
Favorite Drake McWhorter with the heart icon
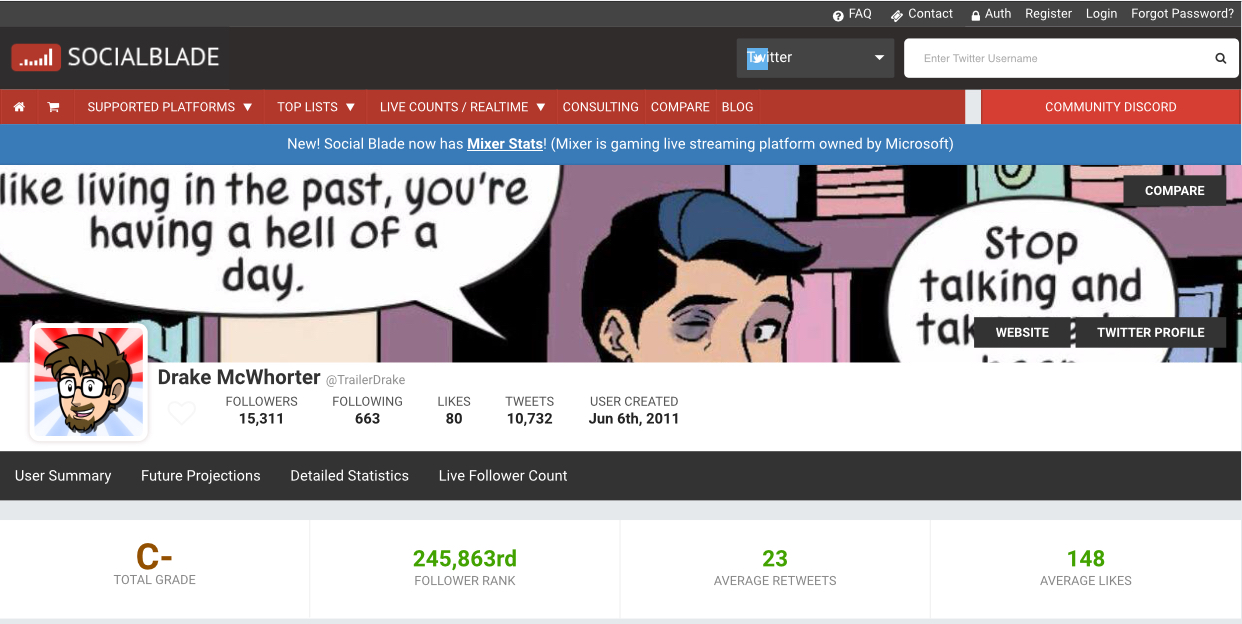[x=181, y=412]
